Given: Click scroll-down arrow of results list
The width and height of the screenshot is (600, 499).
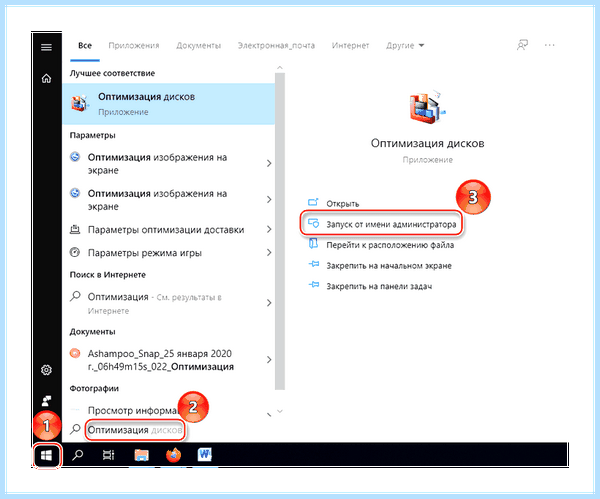Looking at the screenshot, I should point(280,411).
